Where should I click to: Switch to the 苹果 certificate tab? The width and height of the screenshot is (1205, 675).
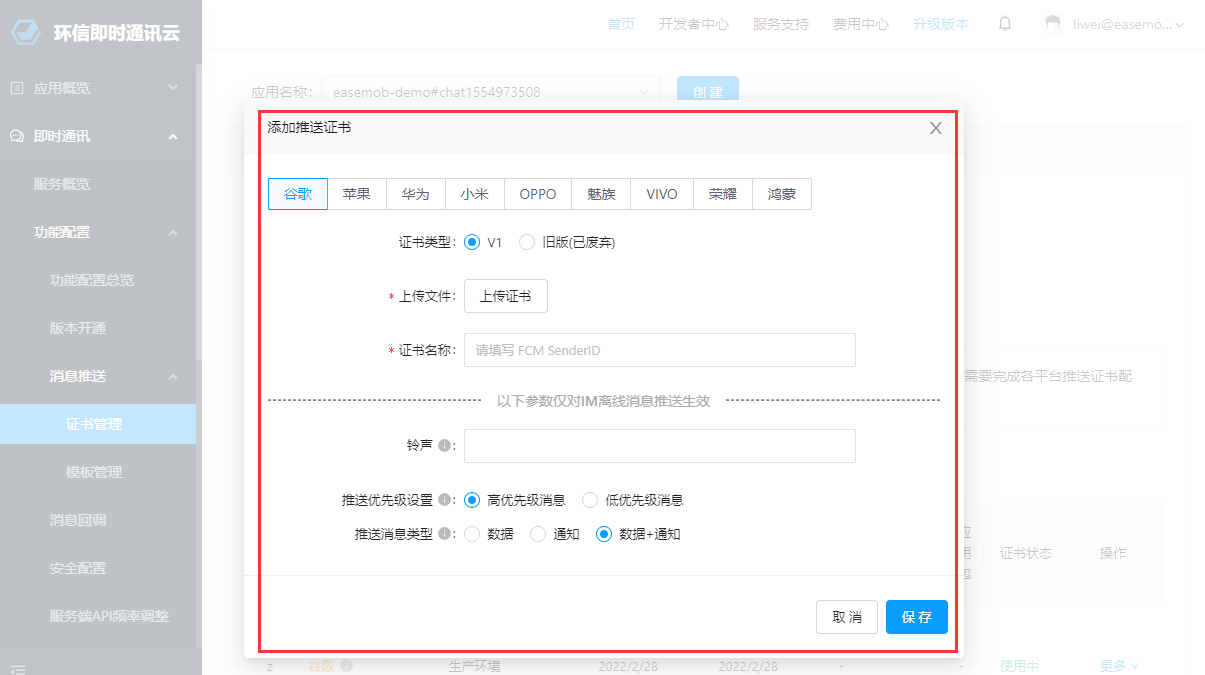(356, 194)
